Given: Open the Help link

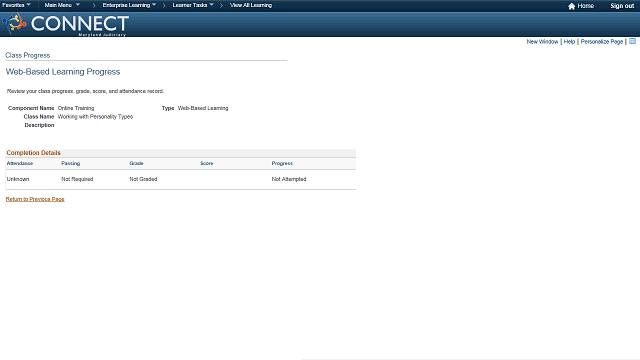Looking at the screenshot, I should [x=569, y=42].
